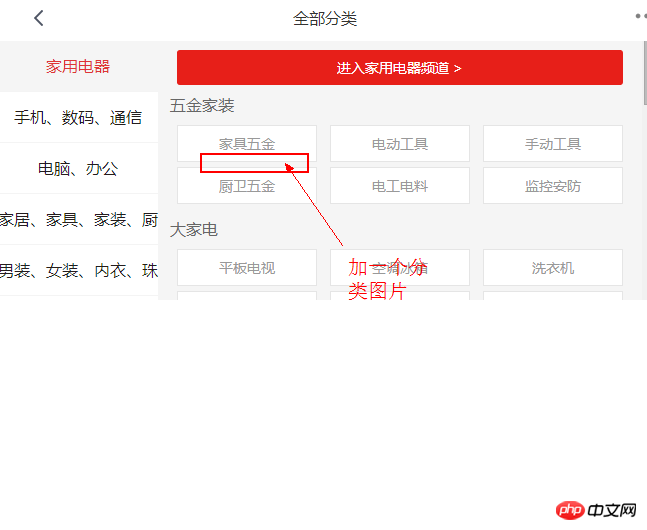Open the 家具五金 subcategory
This screenshot has width=647, height=530.
coord(247,144)
